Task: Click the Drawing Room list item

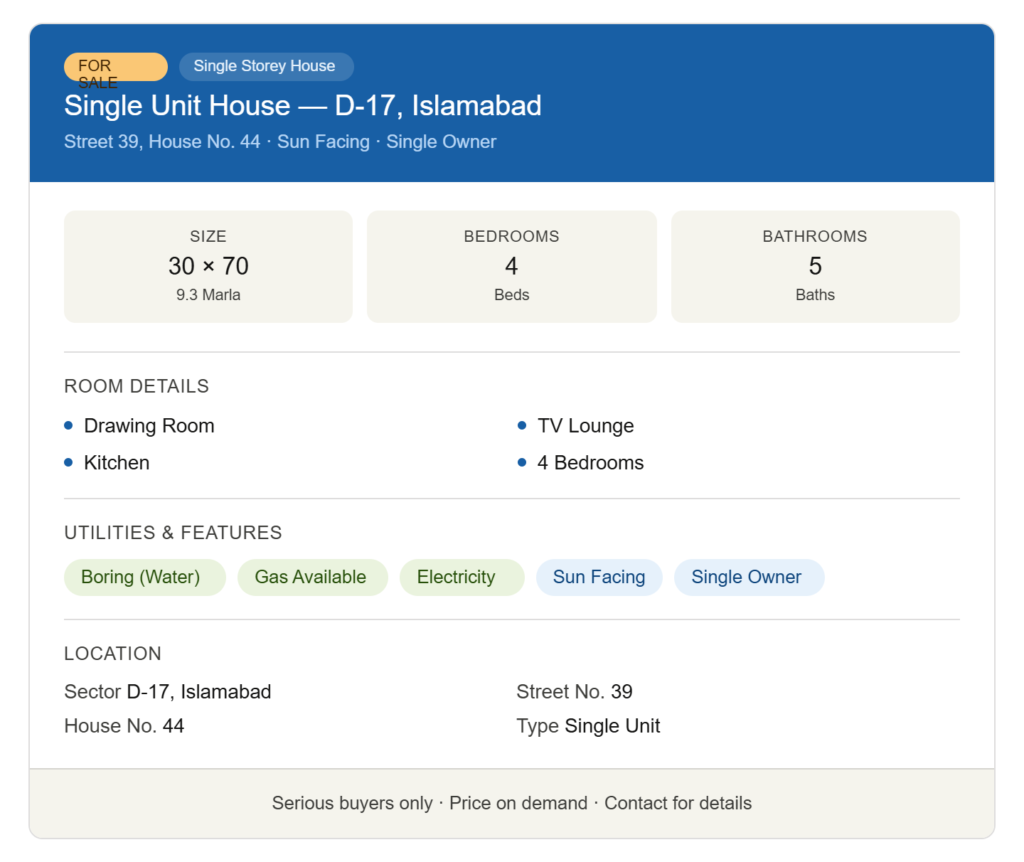Action: coord(139,426)
